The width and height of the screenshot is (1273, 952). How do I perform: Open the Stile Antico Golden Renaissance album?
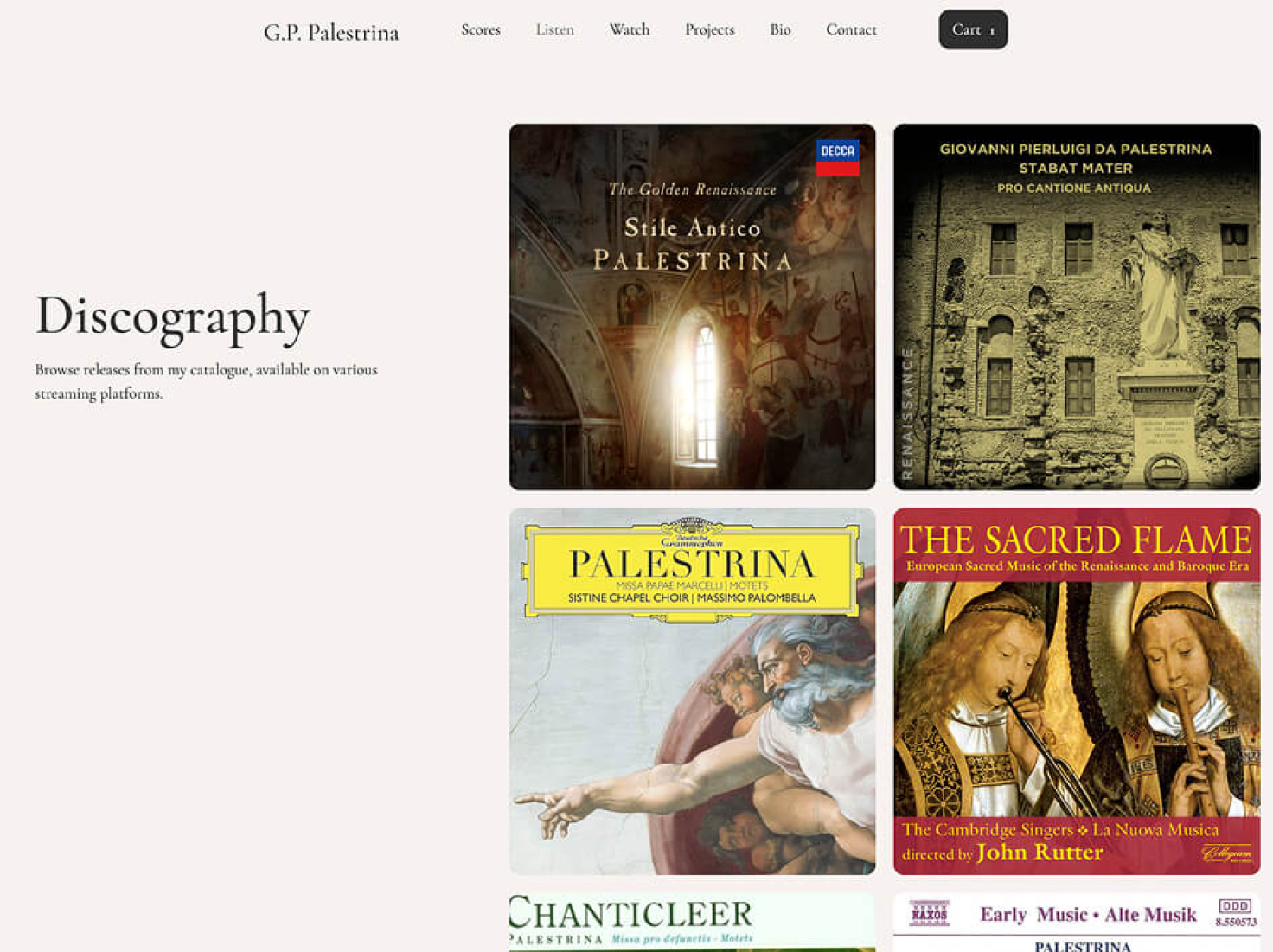[692, 307]
